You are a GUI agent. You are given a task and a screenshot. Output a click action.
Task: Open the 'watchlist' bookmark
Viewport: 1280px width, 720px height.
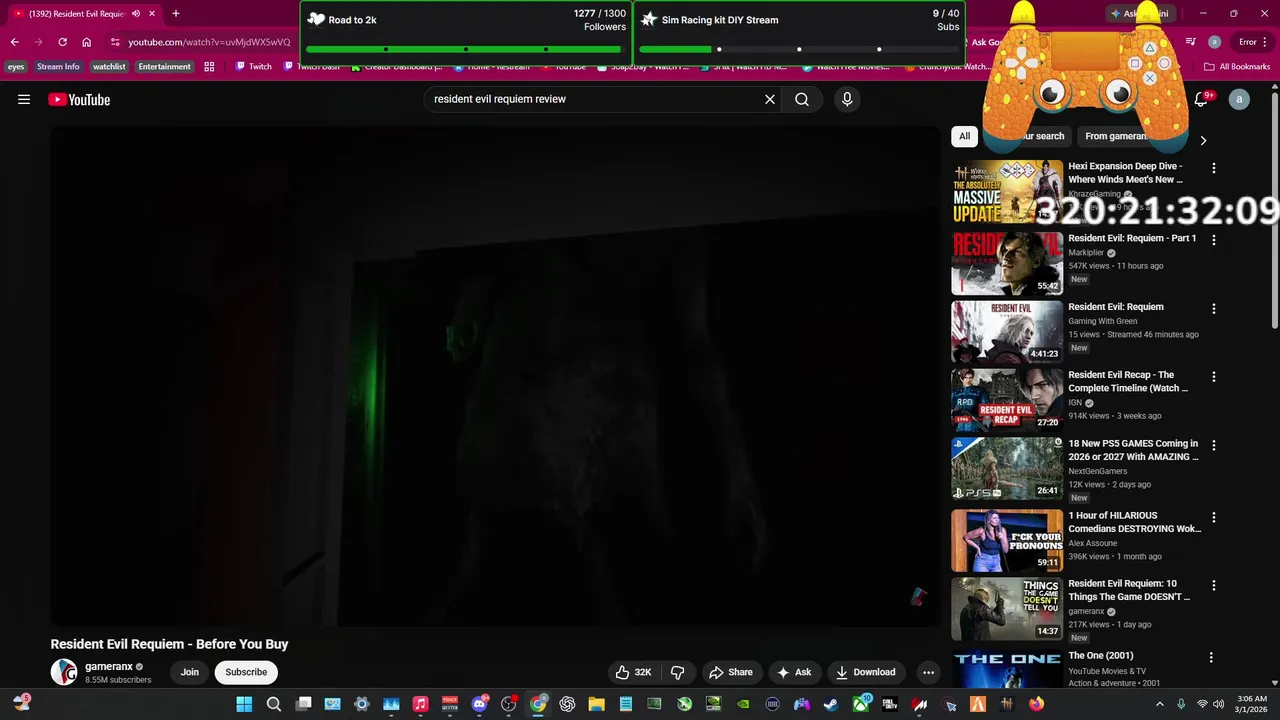tap(109, 67)
